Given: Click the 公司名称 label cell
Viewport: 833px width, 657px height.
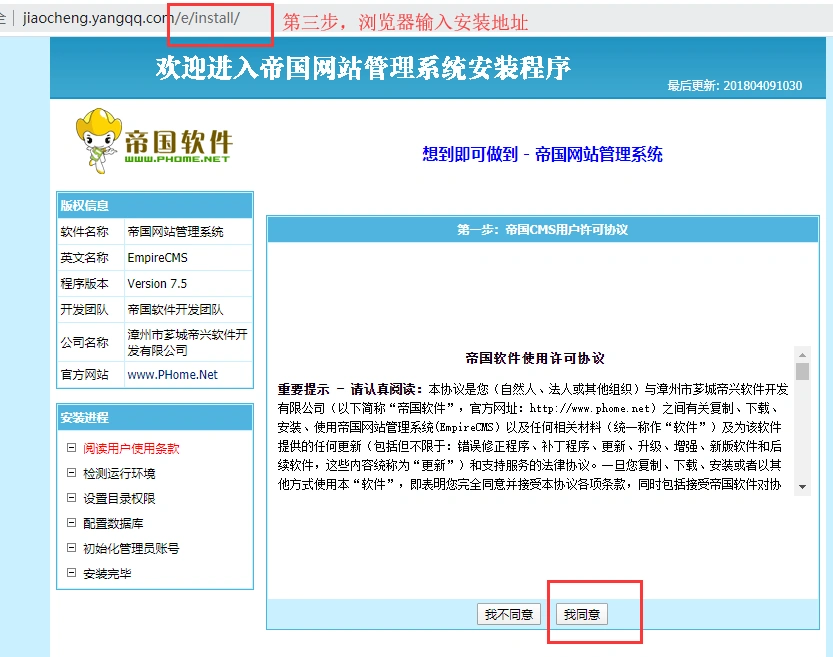Looking at the screenshot, I should coord(90,342).
